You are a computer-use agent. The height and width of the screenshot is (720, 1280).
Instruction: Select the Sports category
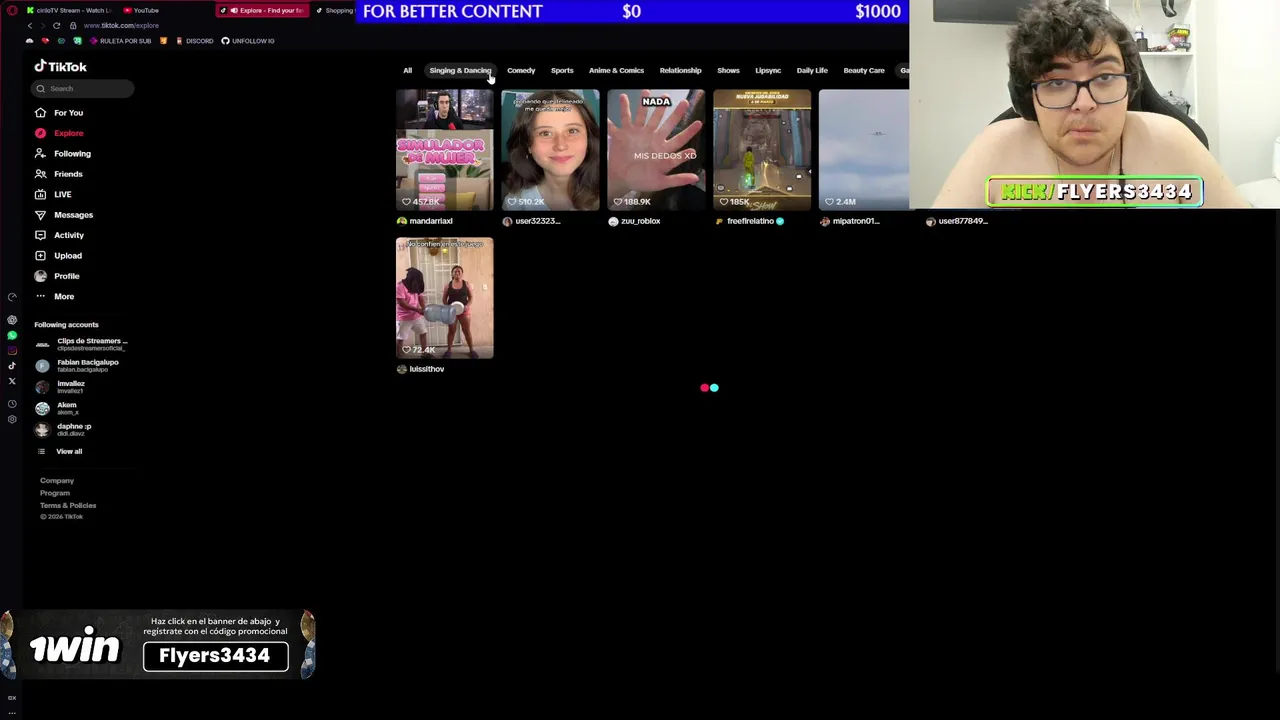click(562, 70)
